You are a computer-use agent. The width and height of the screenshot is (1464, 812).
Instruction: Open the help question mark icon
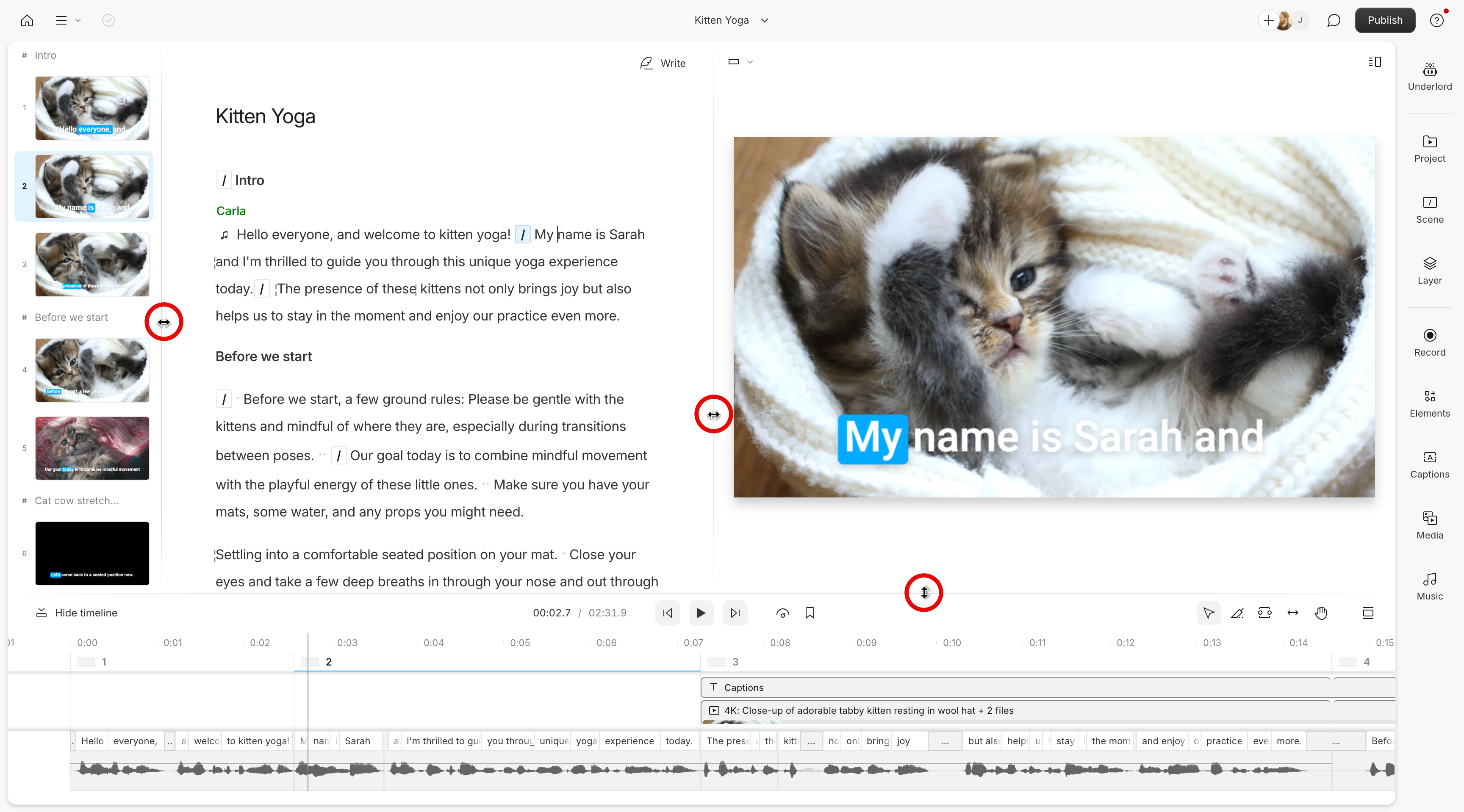(x=1437, y=20)
